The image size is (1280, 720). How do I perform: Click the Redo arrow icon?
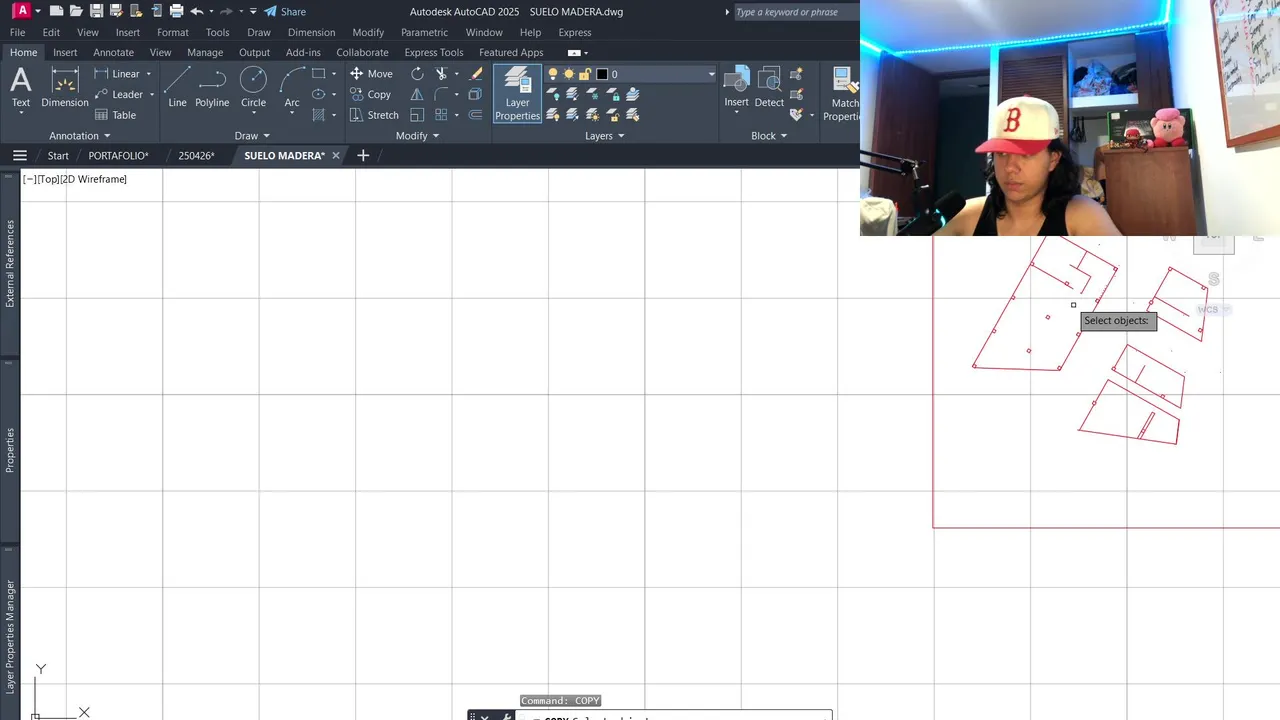[x=226, y=11]
